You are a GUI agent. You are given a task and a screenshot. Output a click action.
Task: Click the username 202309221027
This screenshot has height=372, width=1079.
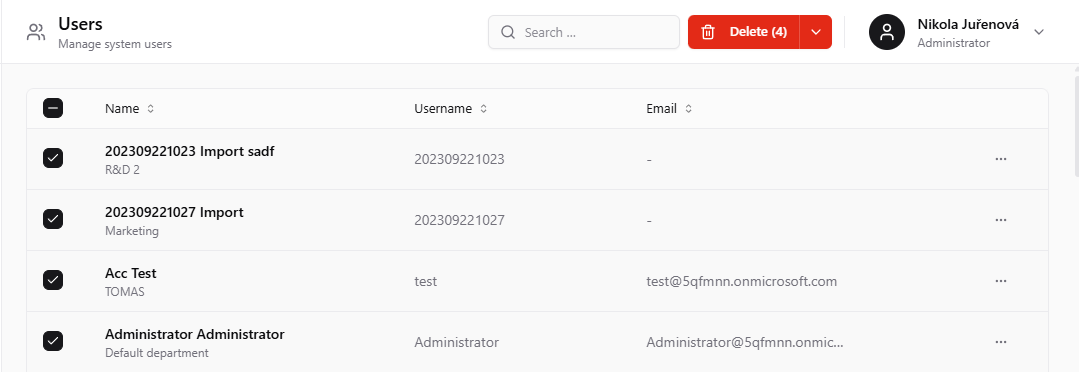(459, 220)
